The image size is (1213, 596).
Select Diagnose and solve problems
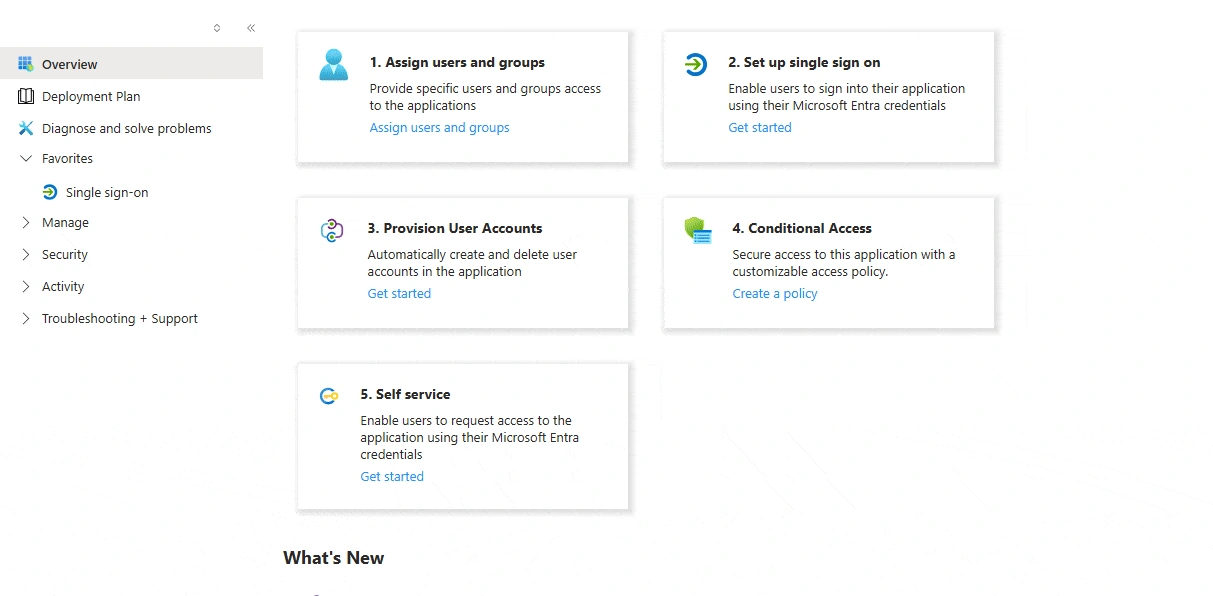click(126, 128)
